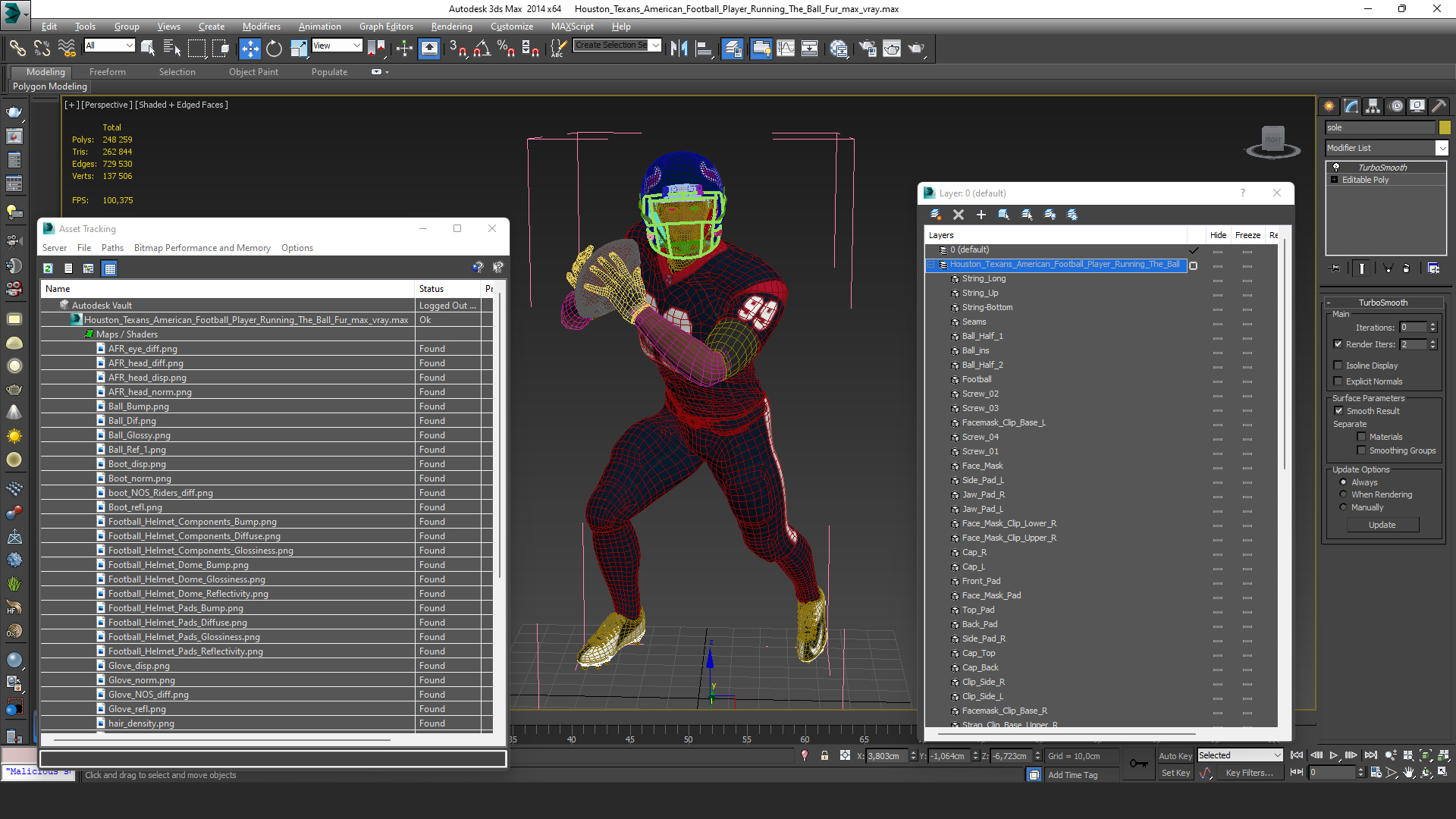The width and height of the screenshot is (1456, 819).
Task: Open the selection filter All dropdown
Action: (109, 45)
